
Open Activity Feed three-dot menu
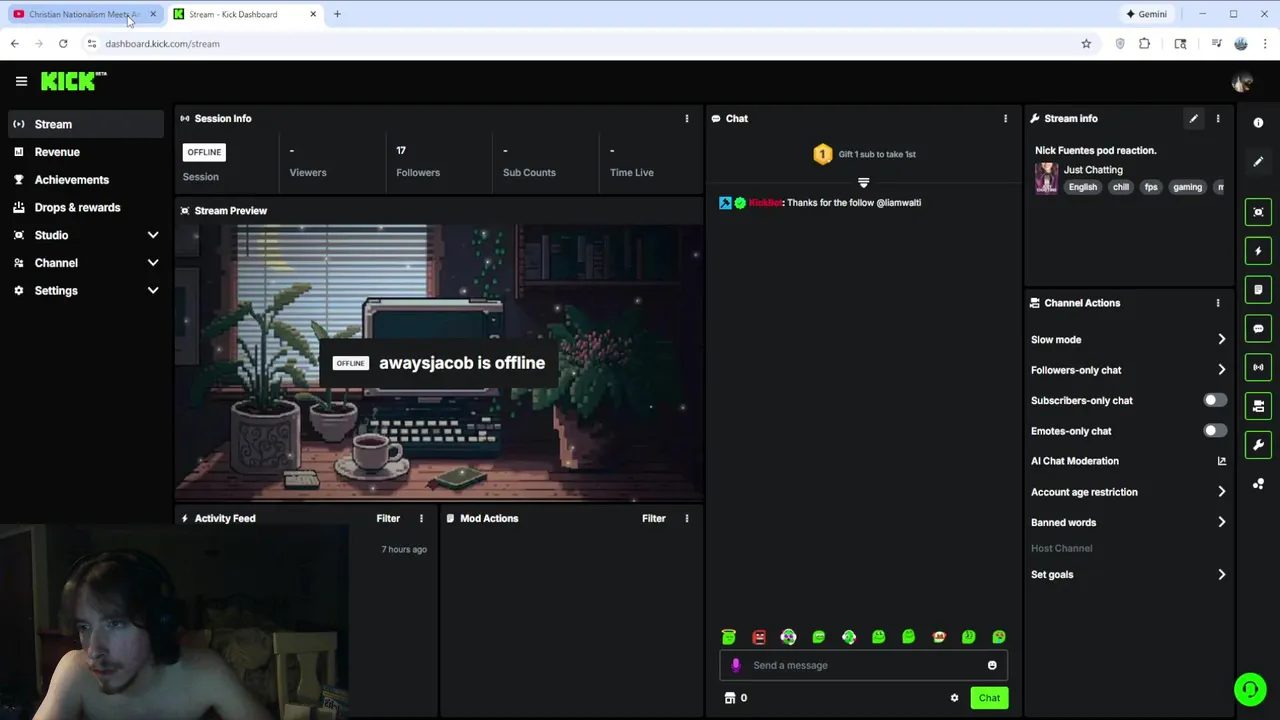click(421, 518)
